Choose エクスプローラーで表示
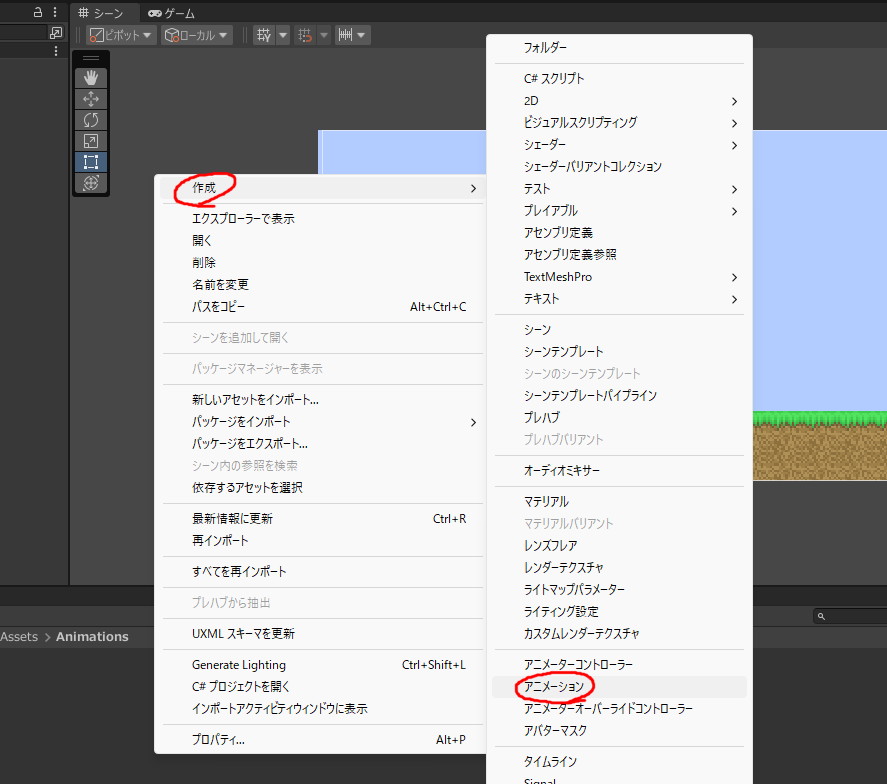 pyautogui.click(x=322, y=218)
